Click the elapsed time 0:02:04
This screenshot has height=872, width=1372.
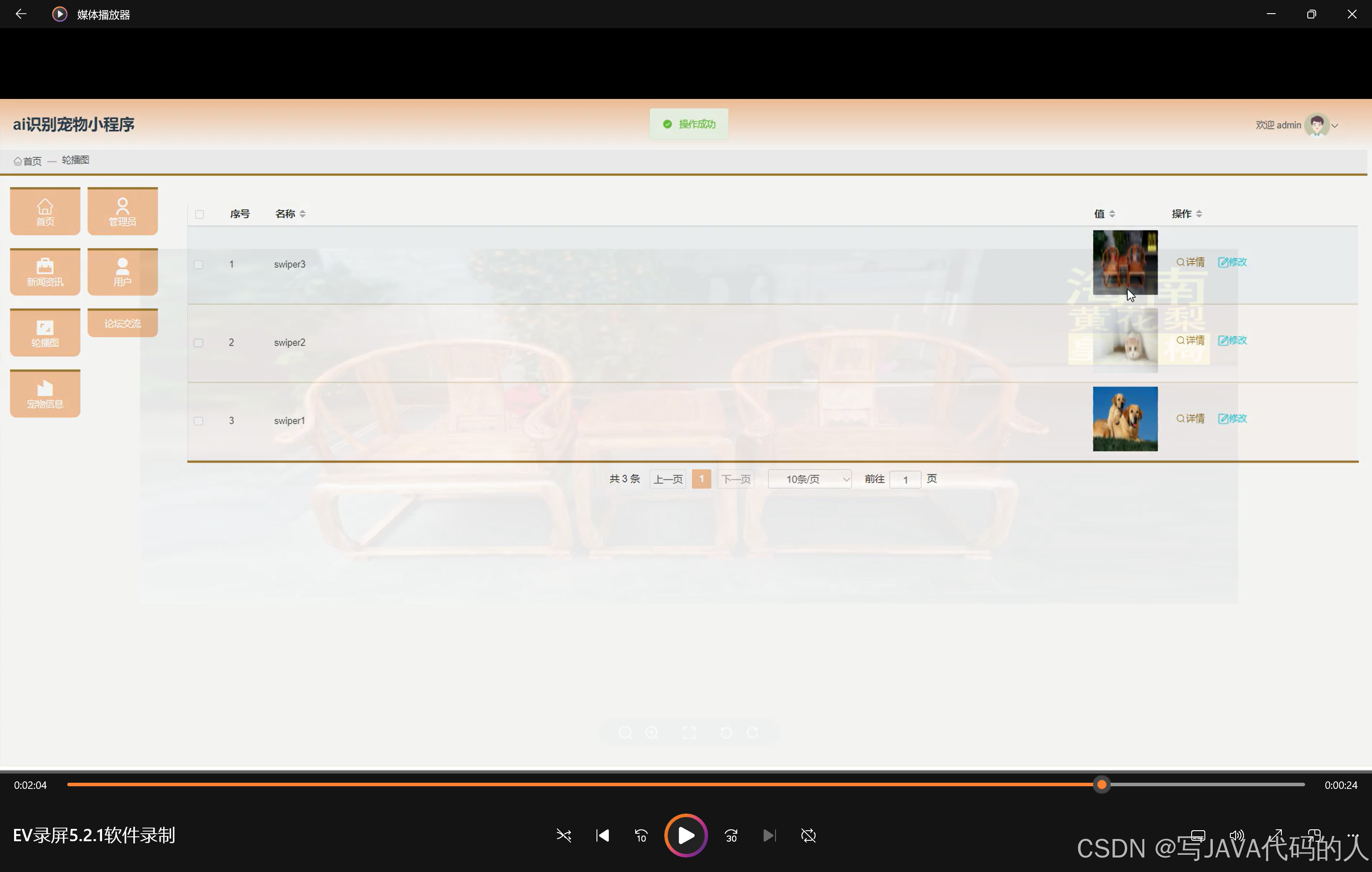click(x=30, y=785)
